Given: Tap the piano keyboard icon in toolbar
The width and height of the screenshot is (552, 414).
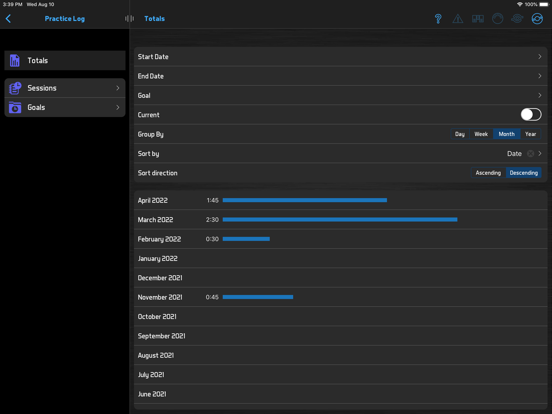Looking at the screenshot, I should (478, 19).
